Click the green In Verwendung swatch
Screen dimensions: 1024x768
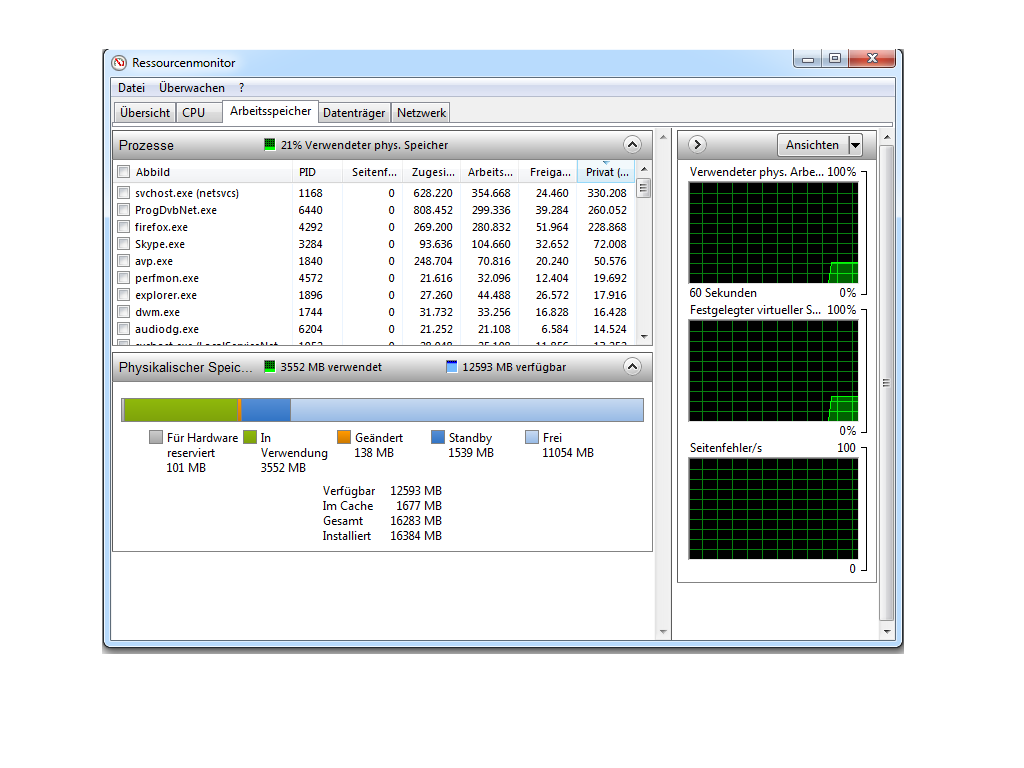249,437
